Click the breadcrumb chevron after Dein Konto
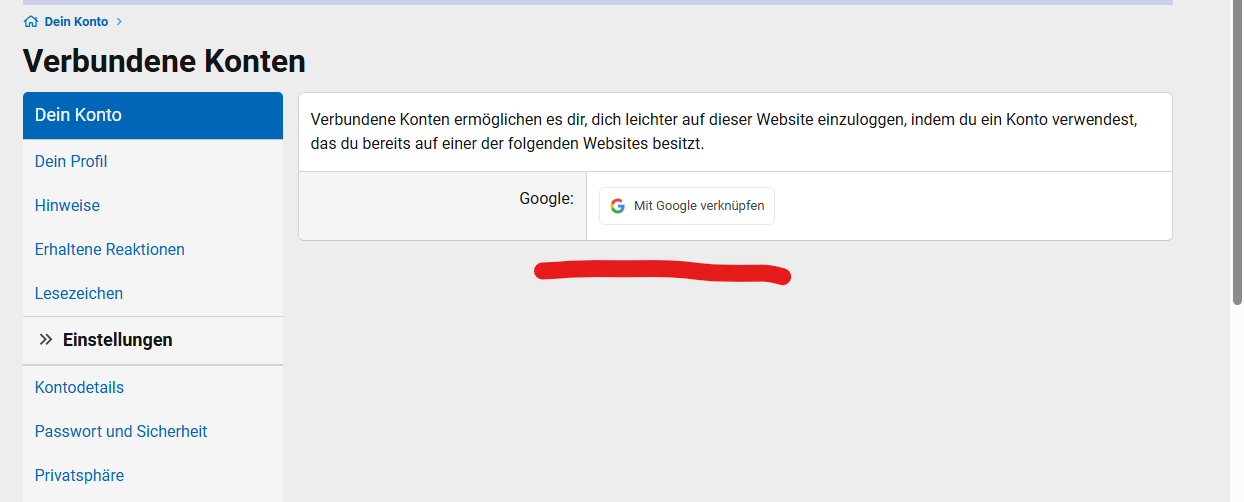 coord(119,22)
